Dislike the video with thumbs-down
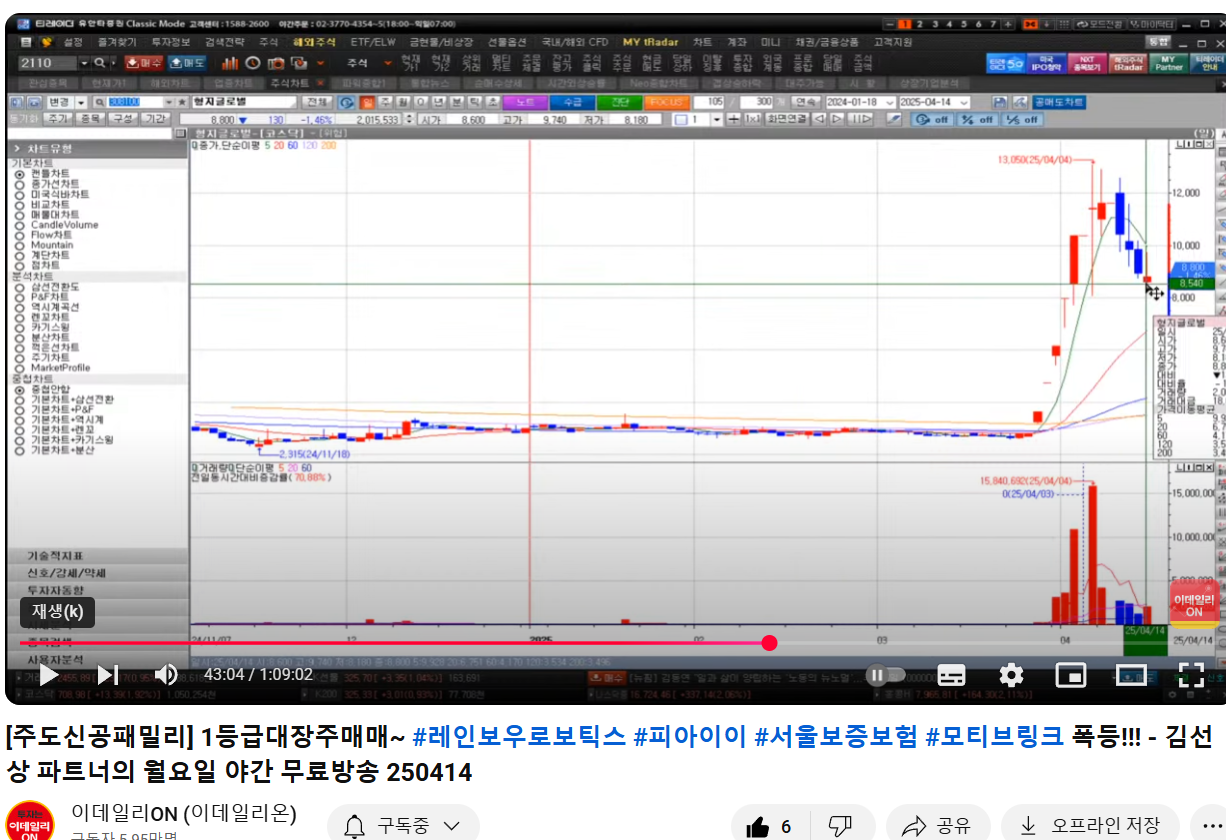Image resolution: width=1226 pixels, height=840 pixels. click(840, 826)
